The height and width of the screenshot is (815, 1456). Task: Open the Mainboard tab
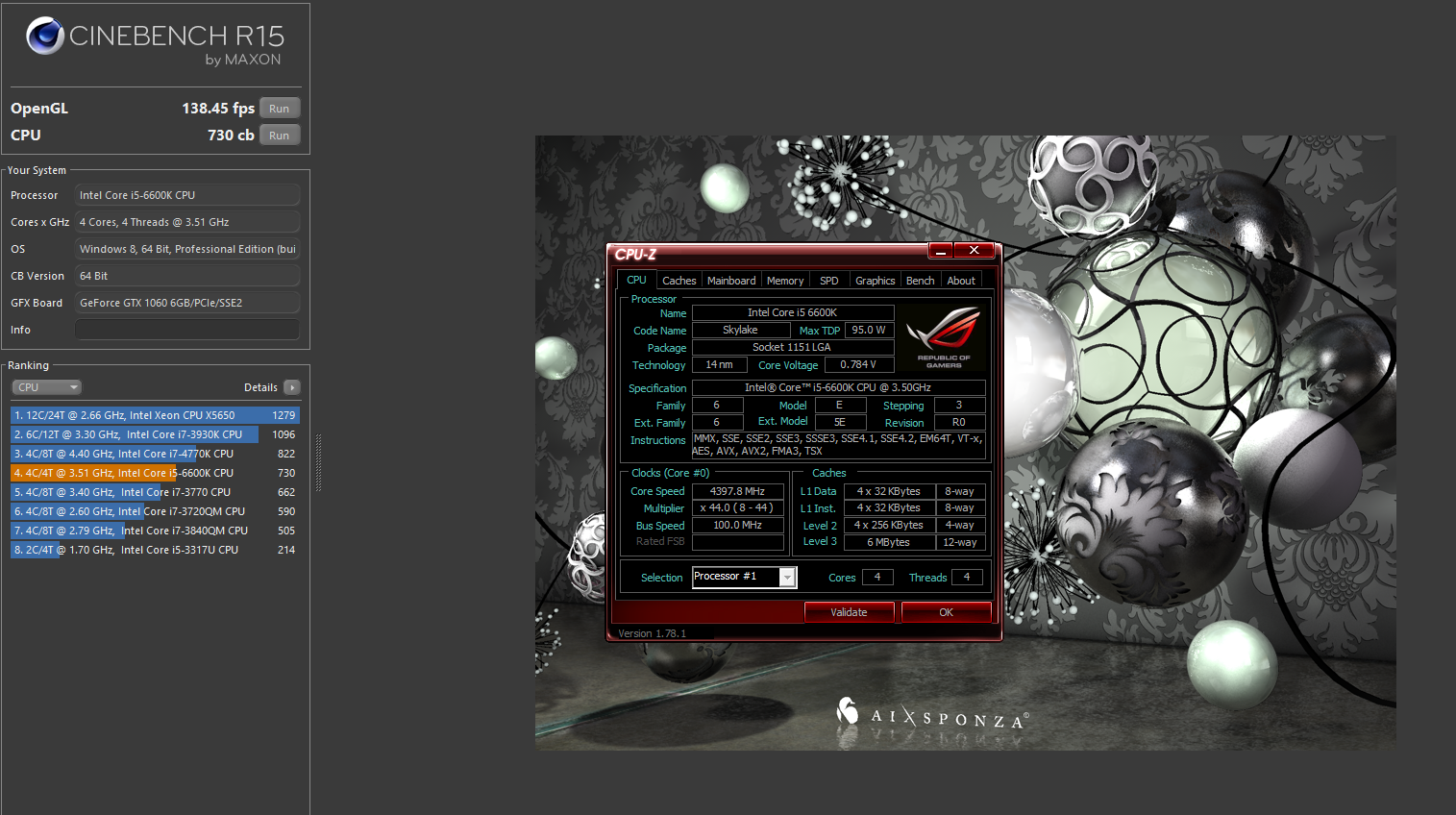[x=731, y=281]
